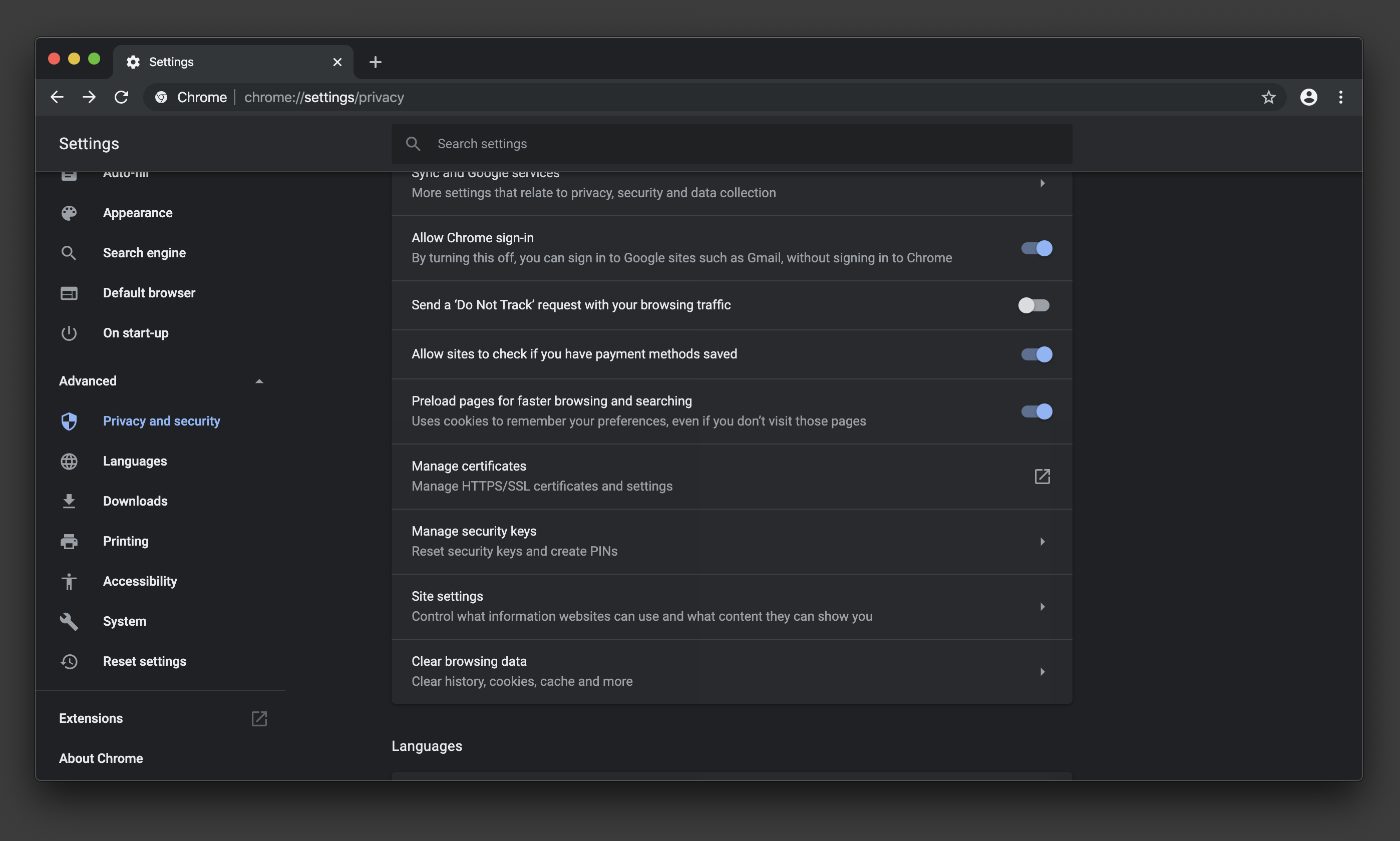Turn off Preload pages toggle
This screenshot has width=1400, height=841.
(1036, 411)
